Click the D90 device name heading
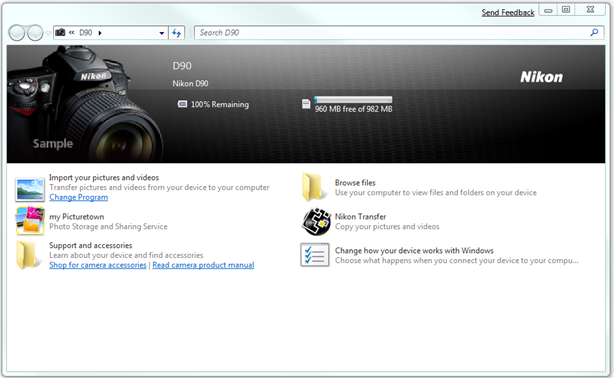614x378 pixels. coord(182,66)
